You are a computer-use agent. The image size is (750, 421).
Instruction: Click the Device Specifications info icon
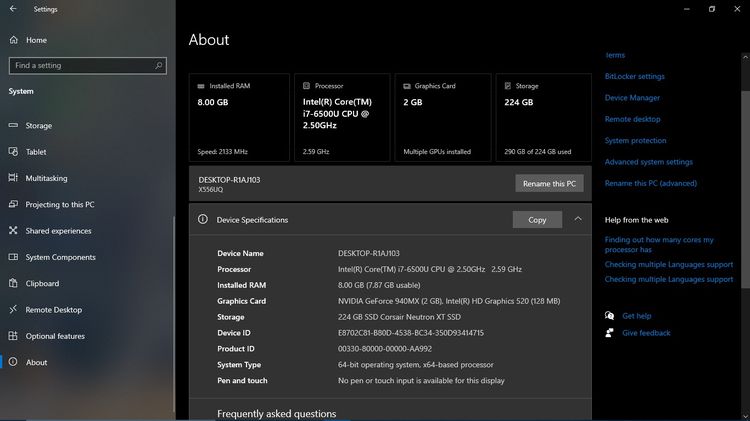pyautogui.click(x=203, y=219)
